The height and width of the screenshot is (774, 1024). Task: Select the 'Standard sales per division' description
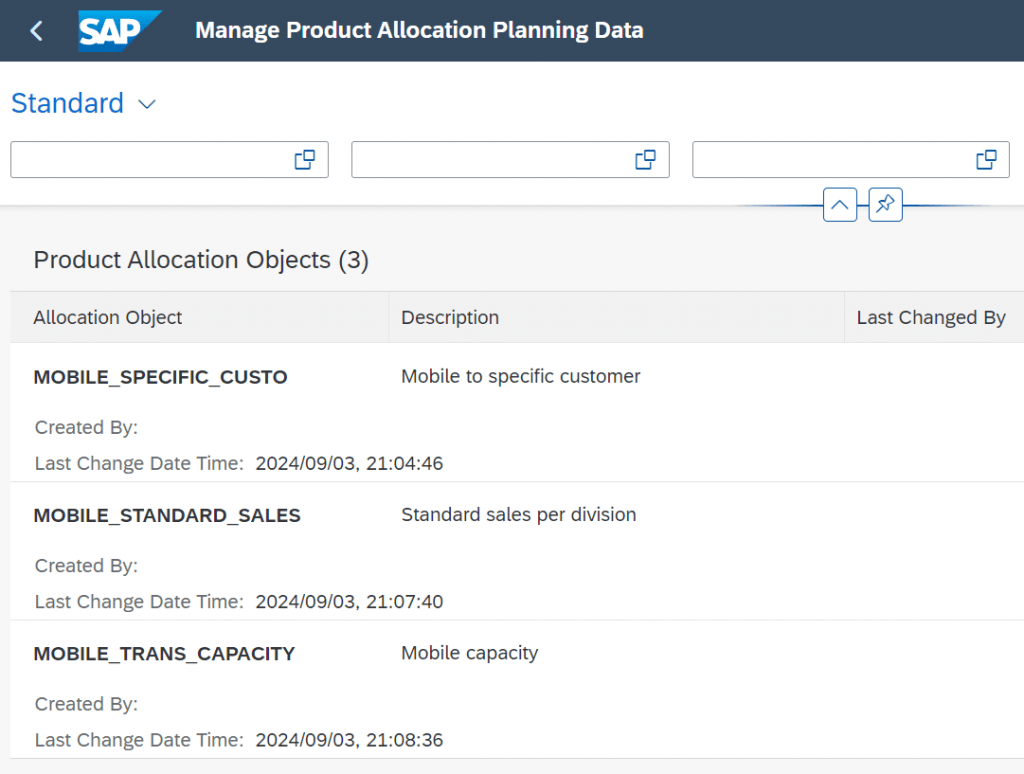[x=519, y=515]
